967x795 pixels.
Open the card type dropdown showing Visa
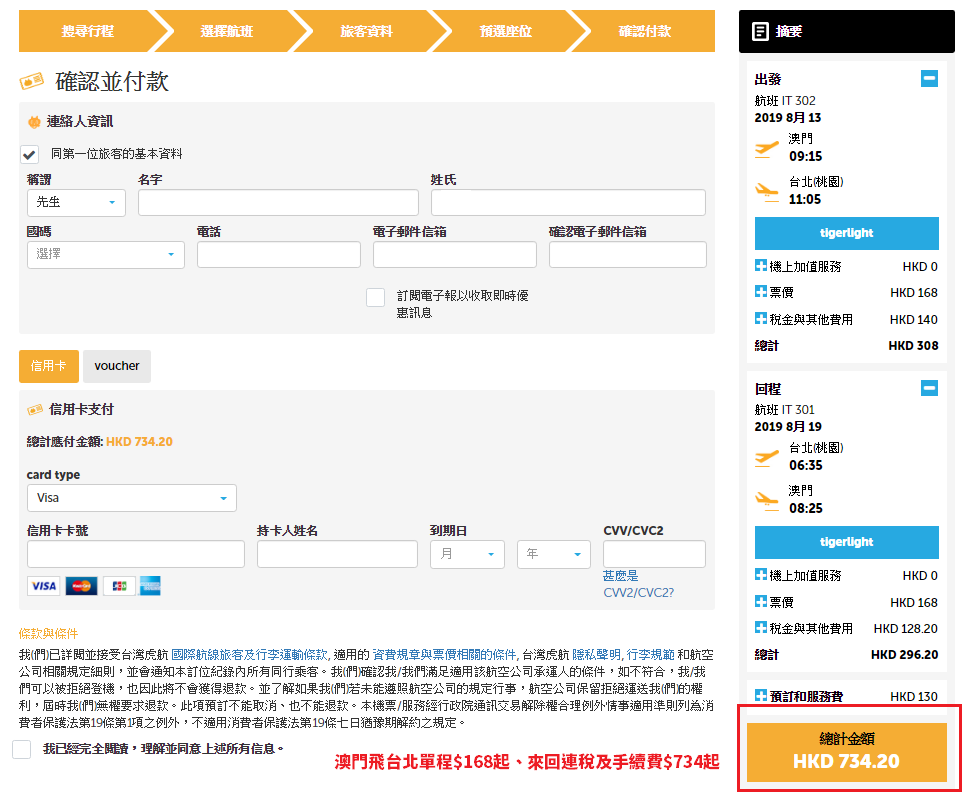pos(132,498)
